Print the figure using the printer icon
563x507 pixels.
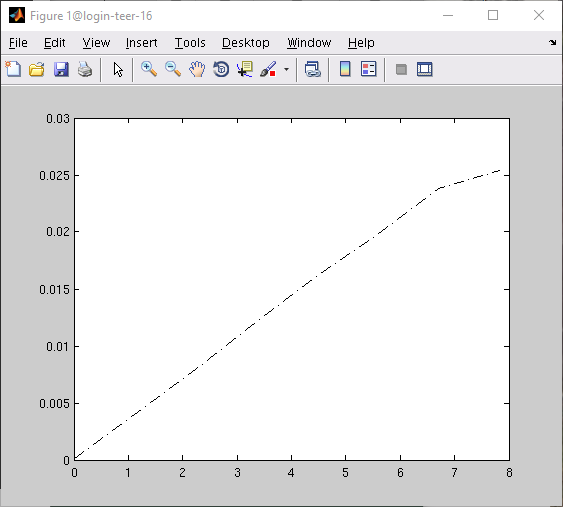coord(85,69)
